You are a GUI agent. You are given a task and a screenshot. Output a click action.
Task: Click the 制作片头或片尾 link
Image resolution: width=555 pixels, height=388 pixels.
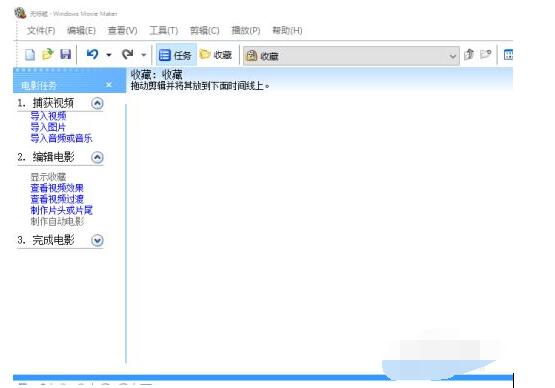(x=62, y=210)
